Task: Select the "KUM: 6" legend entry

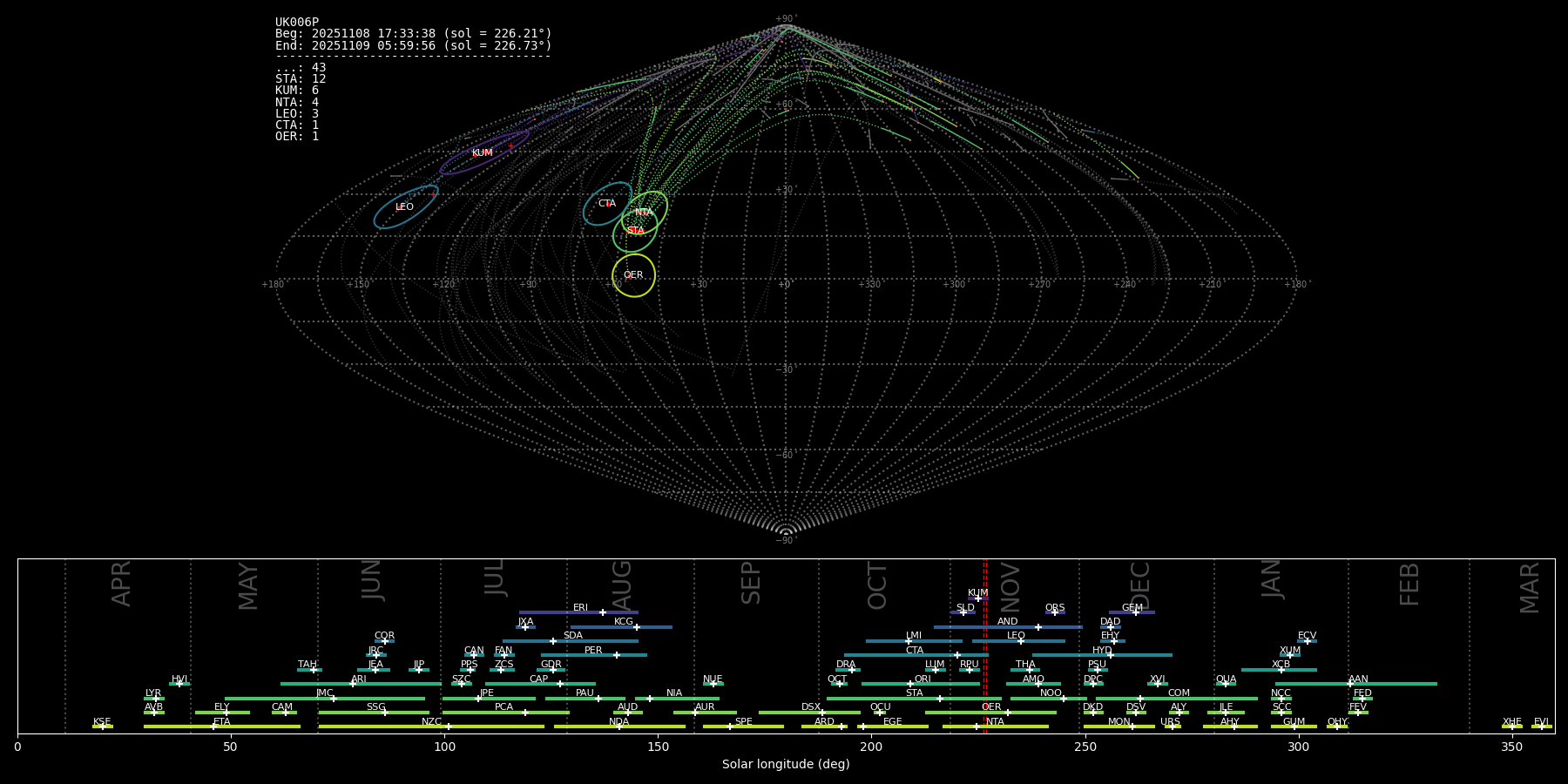Action: tap(297, 91)
